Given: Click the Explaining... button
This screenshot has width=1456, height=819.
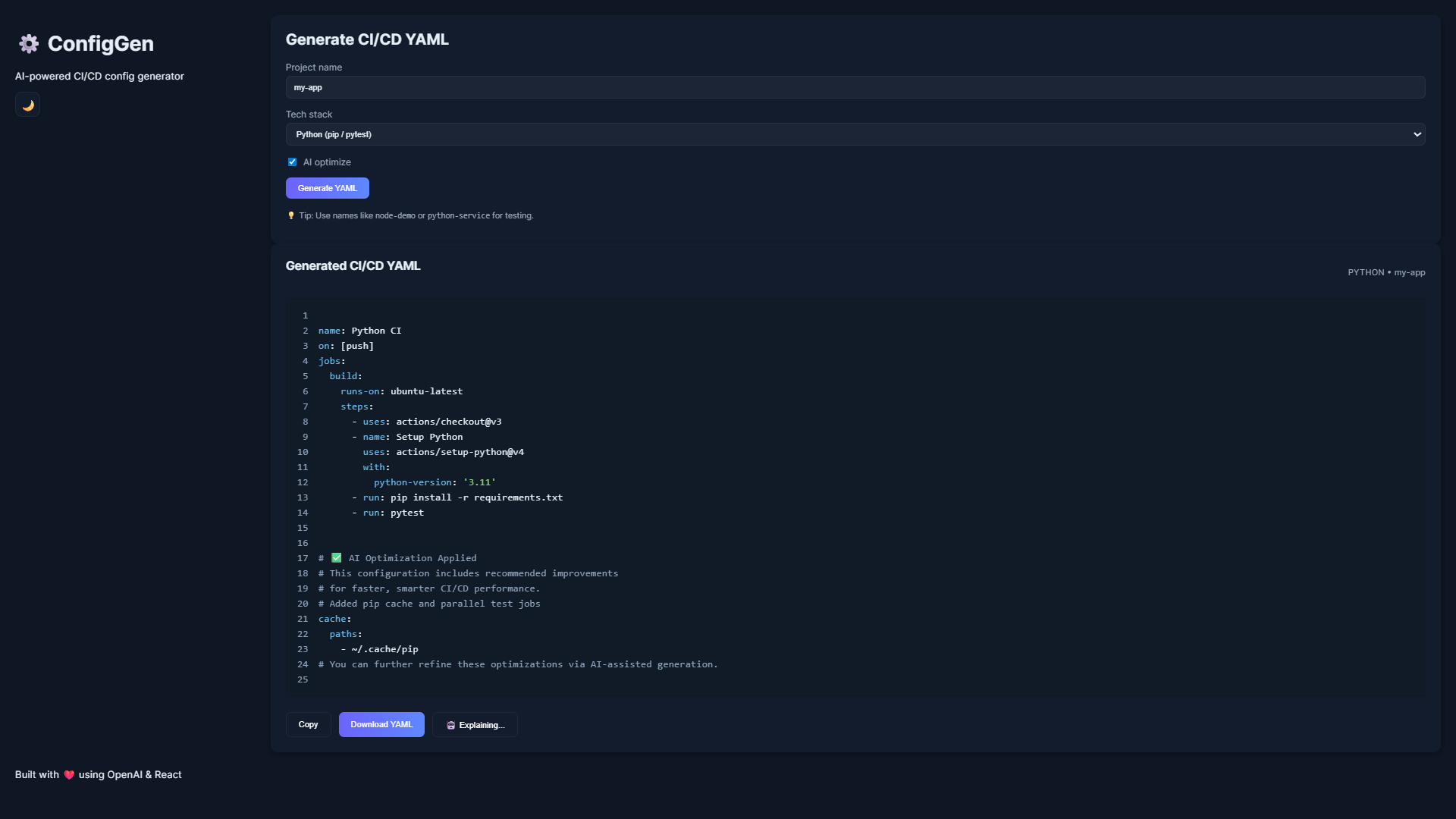Looking at the screenshot, I should pos(475,725).
